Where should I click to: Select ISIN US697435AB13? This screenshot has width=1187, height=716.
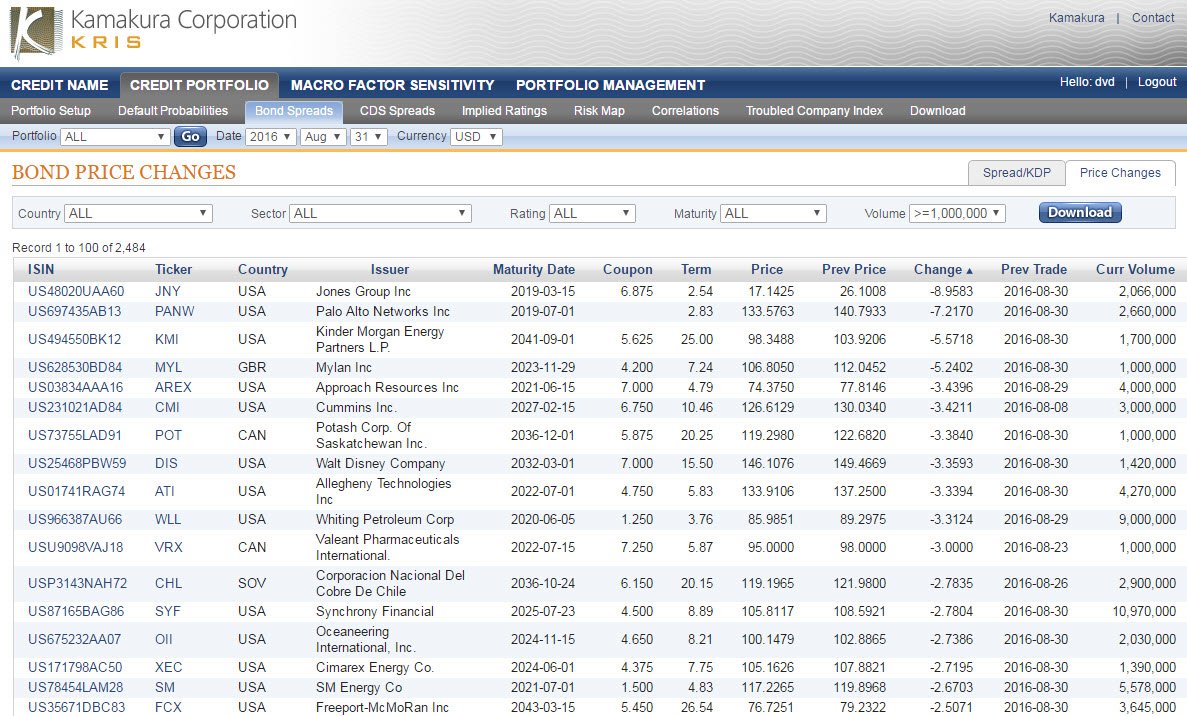74,311
